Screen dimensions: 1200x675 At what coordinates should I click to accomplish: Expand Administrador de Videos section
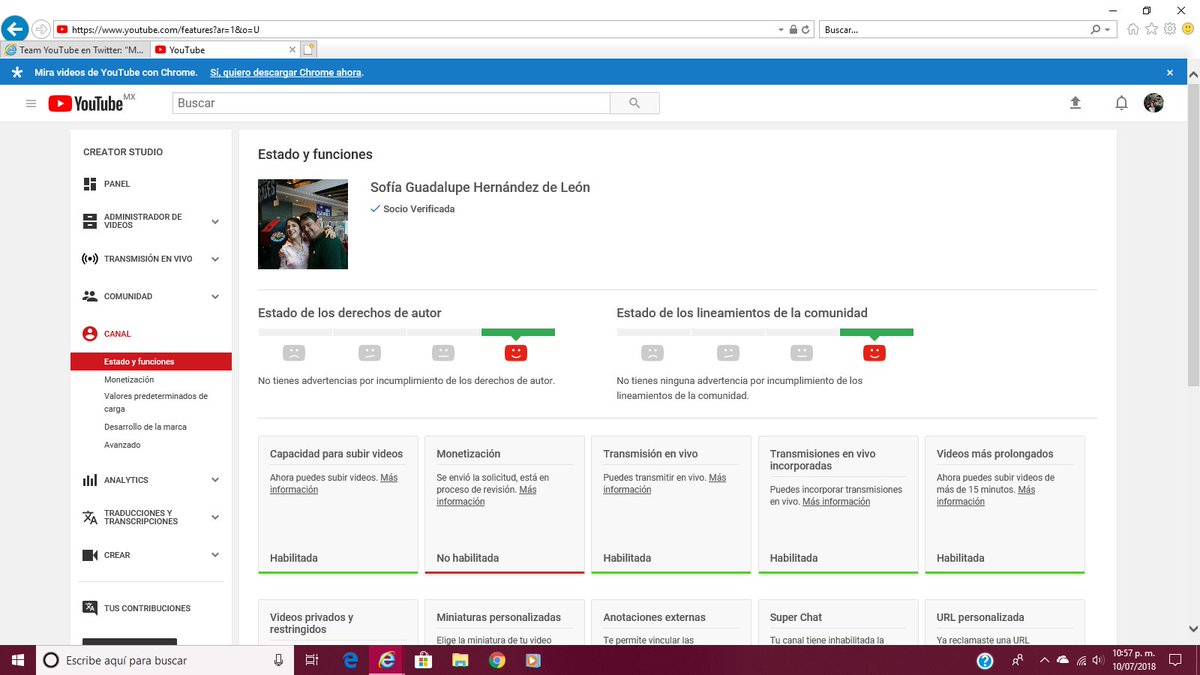point(215,221)
